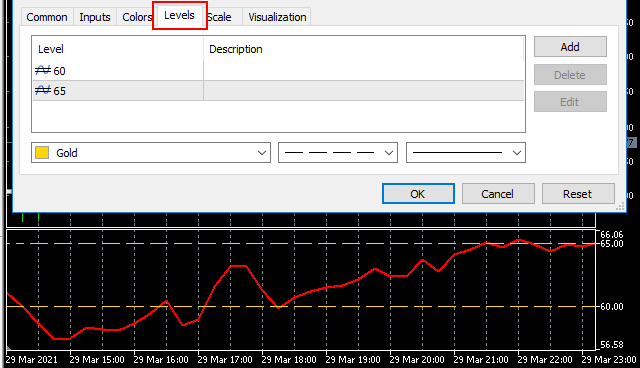Click the dialog resize grip corner
Viewport: 640px width, 368px height.
coord(620,207)
